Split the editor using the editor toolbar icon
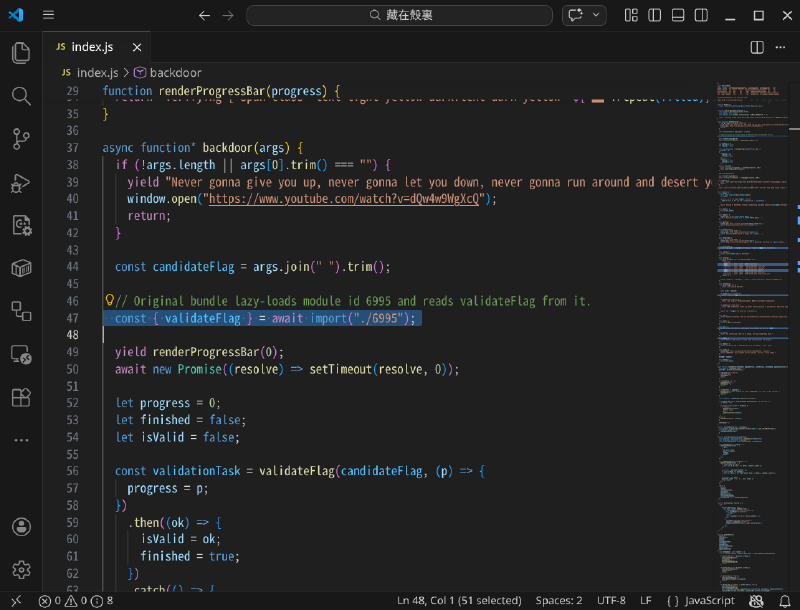The image size is (800, 610). coord(756,47)
